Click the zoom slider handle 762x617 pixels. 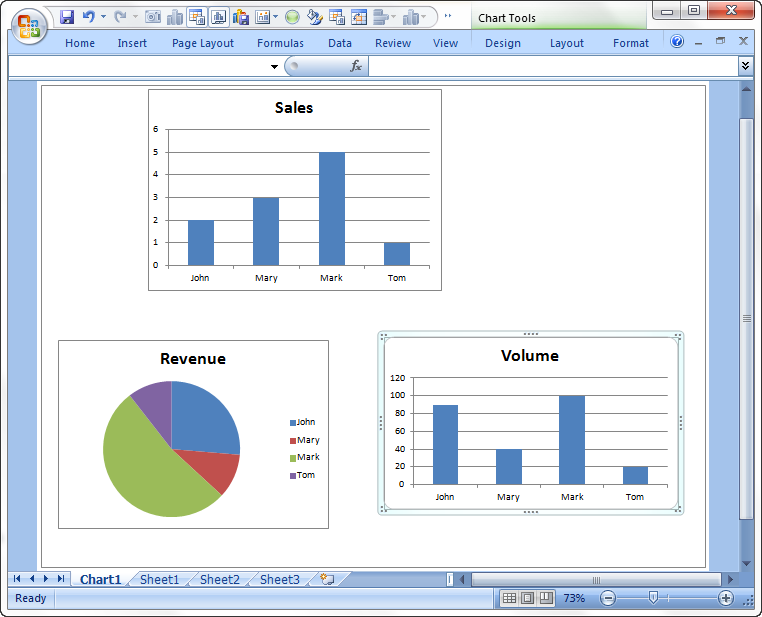pos(653,598)
